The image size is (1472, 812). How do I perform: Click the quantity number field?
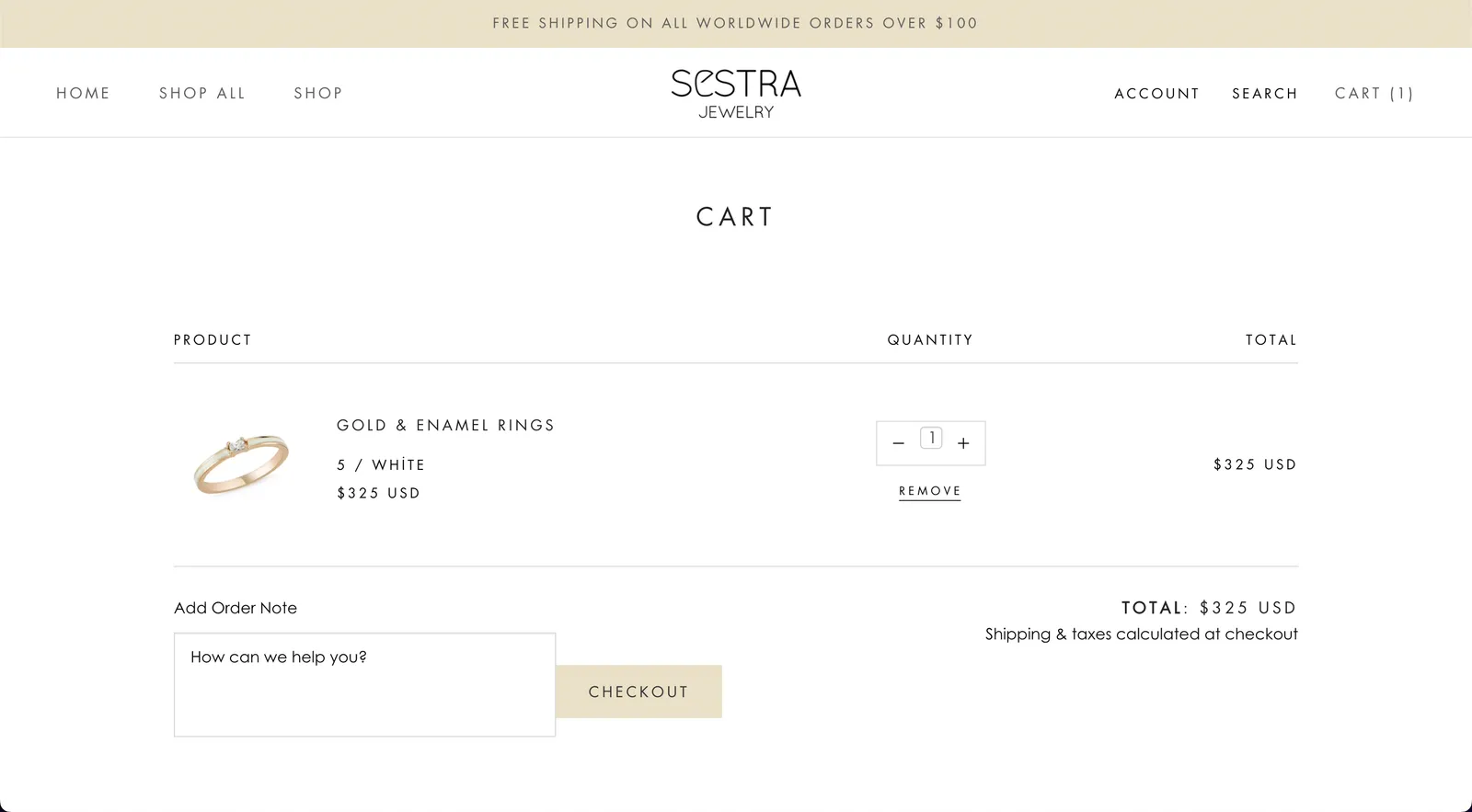click(931, 438)
